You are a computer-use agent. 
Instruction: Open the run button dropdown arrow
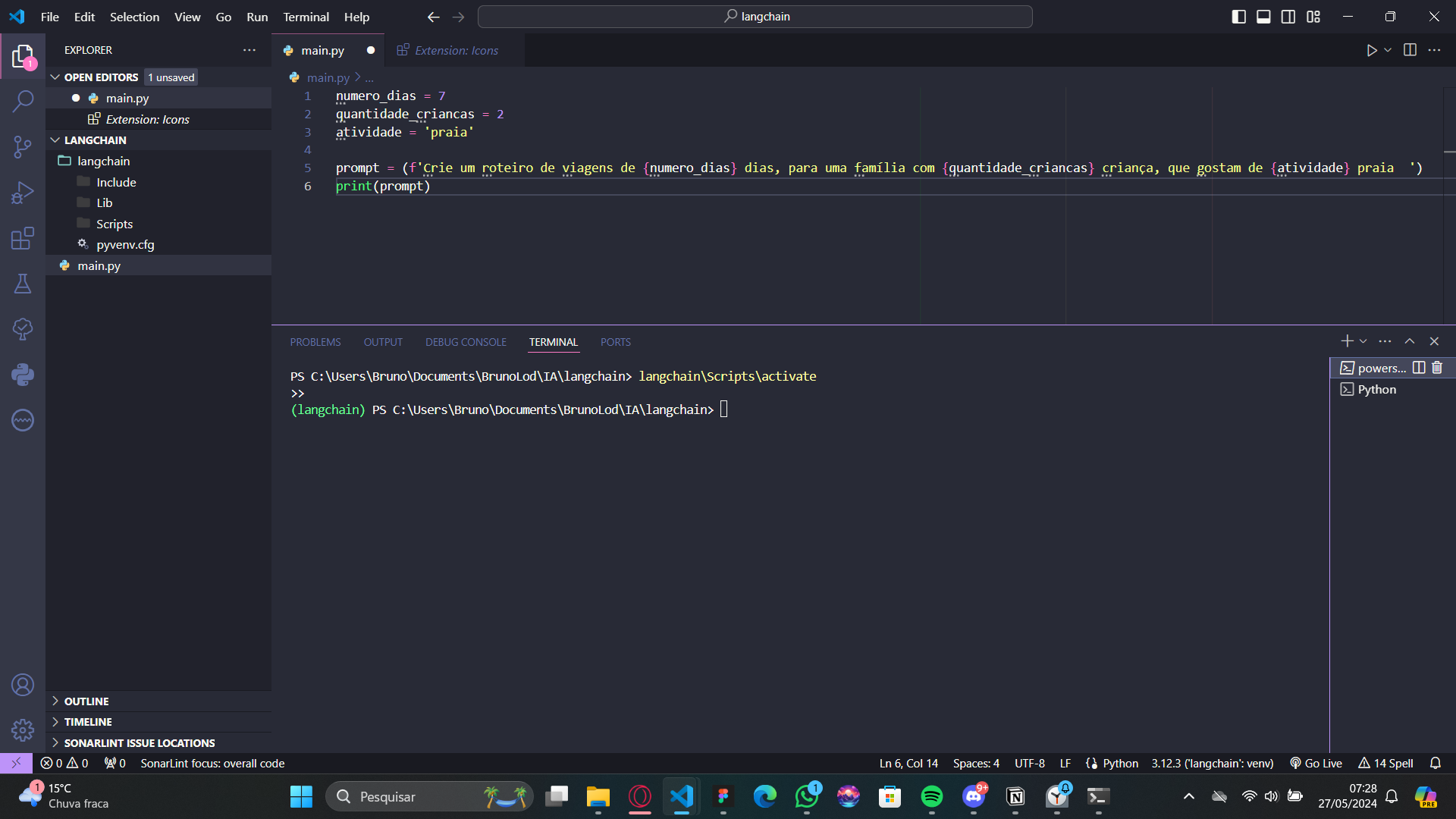tap(1388, 50)
